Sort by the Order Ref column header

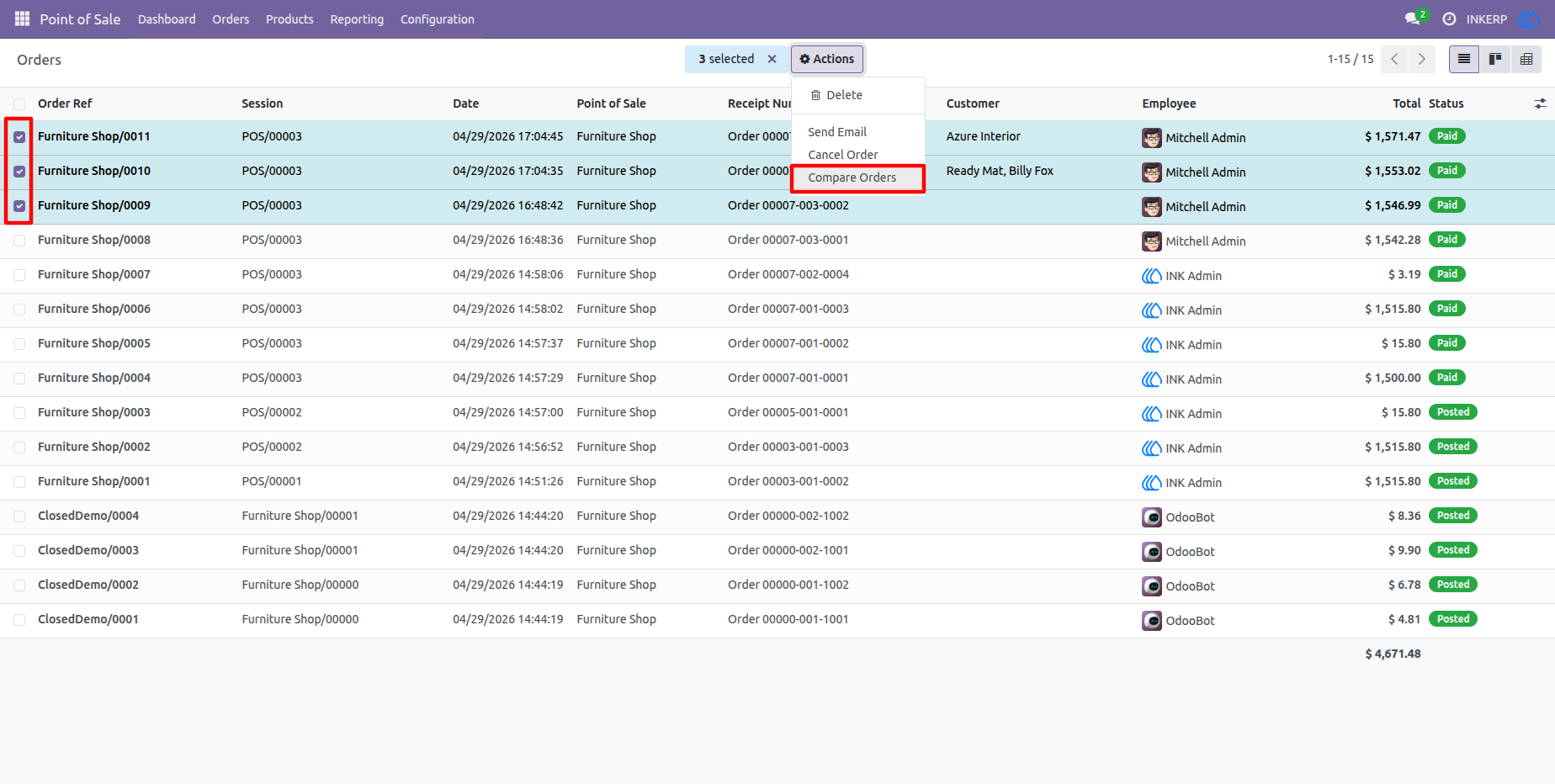point(65,103)
